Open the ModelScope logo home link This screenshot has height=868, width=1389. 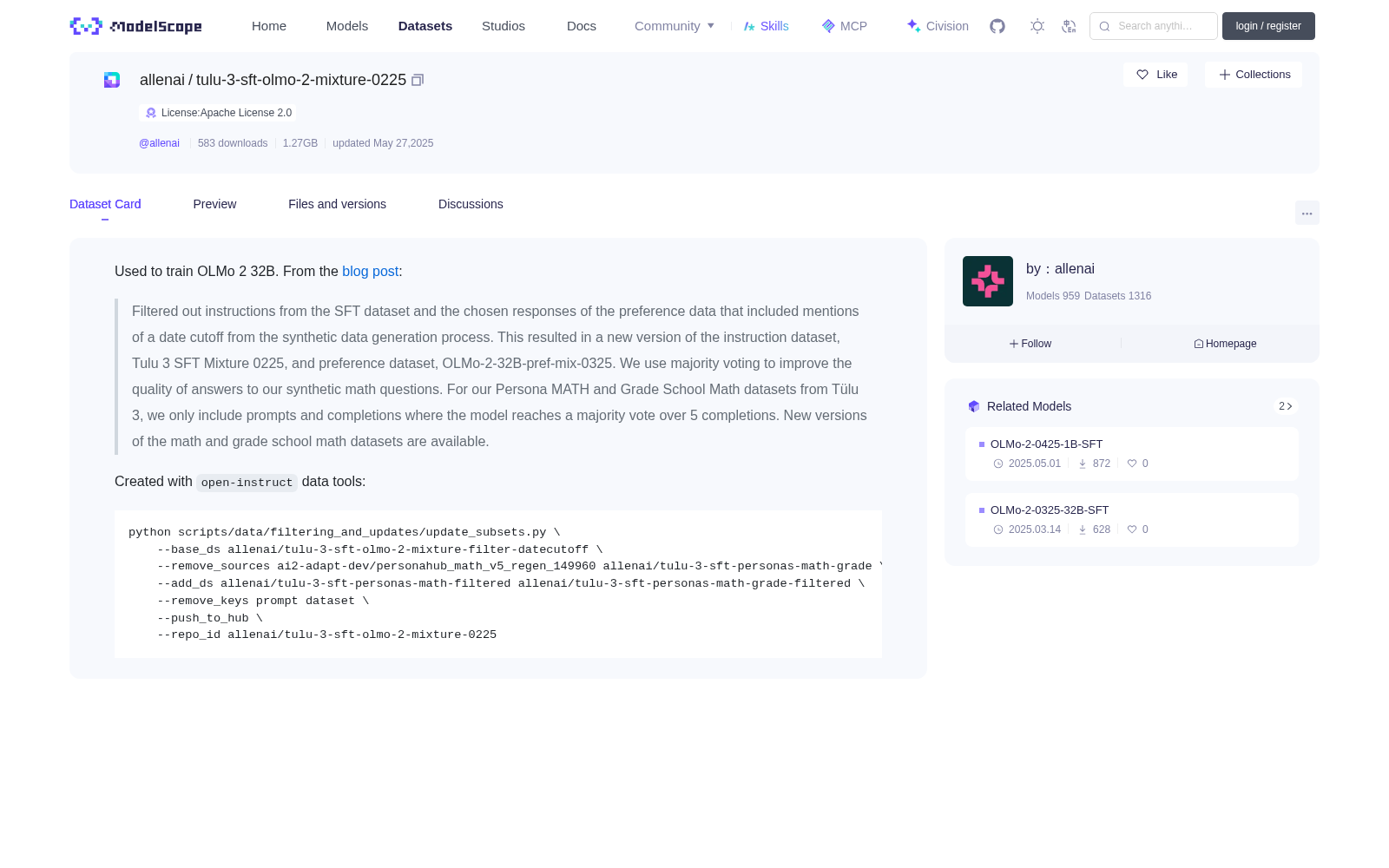(x=136, y=26)
